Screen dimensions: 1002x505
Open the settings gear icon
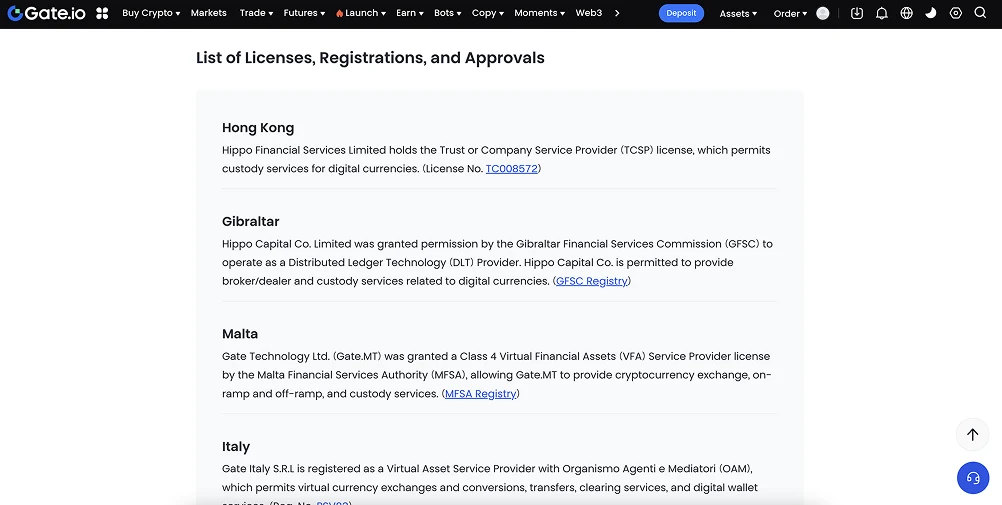coord(956,13)
